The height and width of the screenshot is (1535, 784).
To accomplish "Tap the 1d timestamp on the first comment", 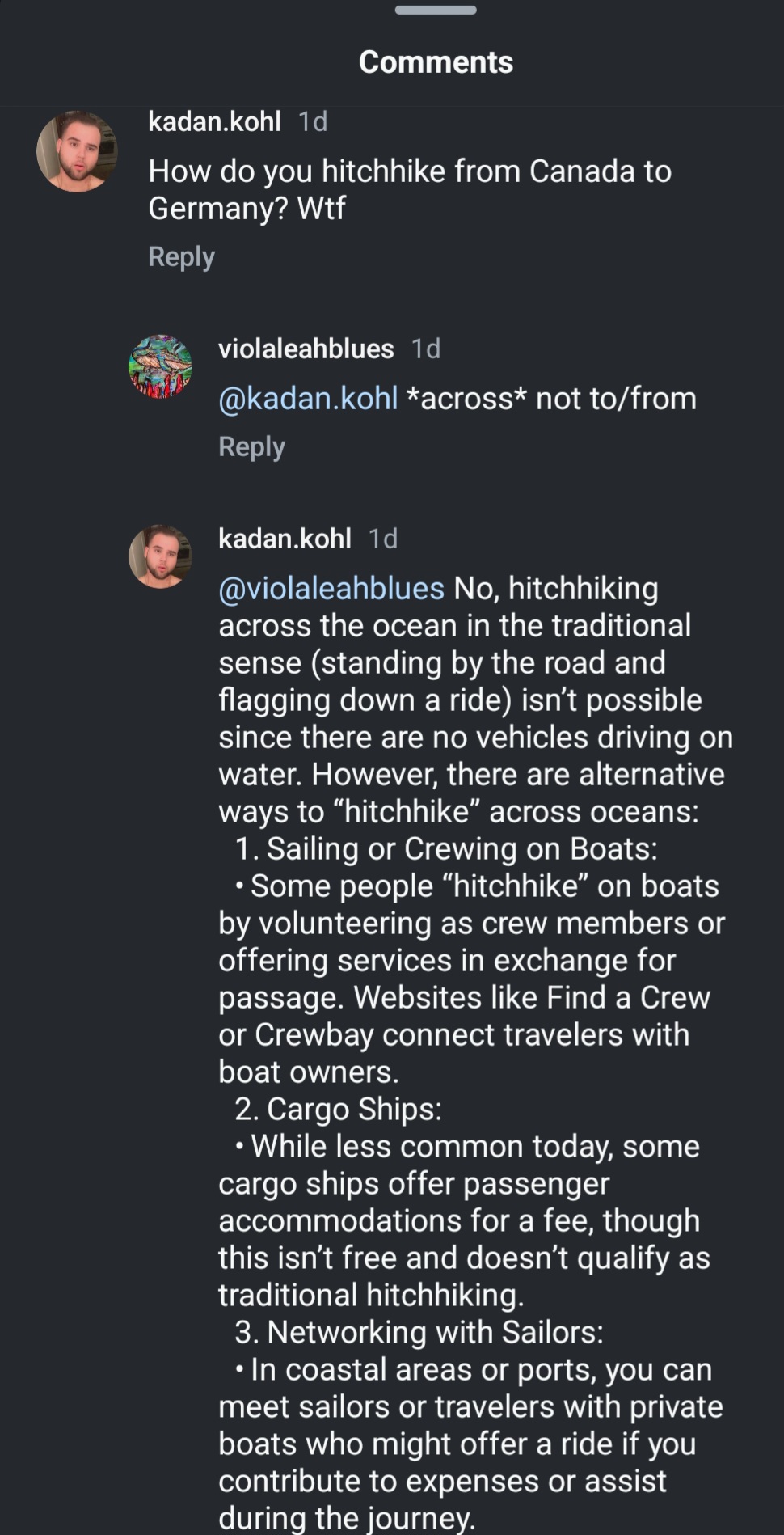I will (x=313, y=121).
